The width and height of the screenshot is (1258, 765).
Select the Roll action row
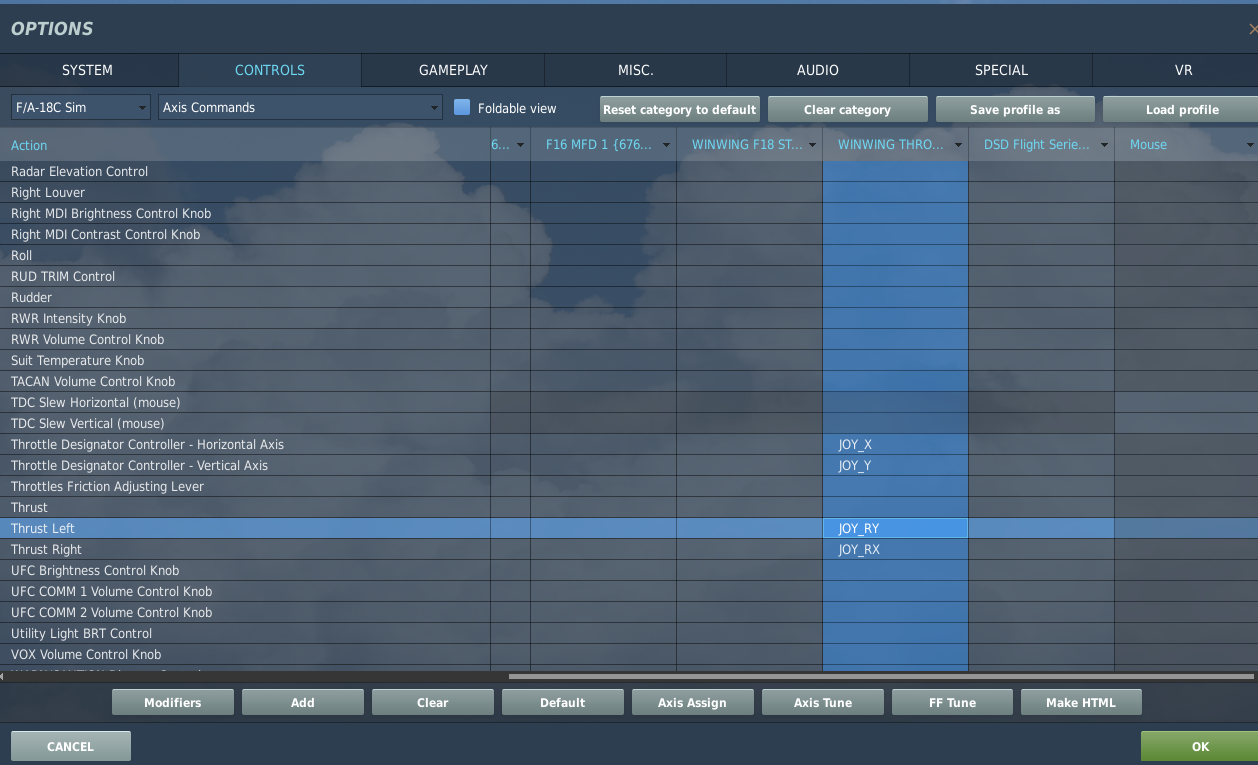(629, 255)
